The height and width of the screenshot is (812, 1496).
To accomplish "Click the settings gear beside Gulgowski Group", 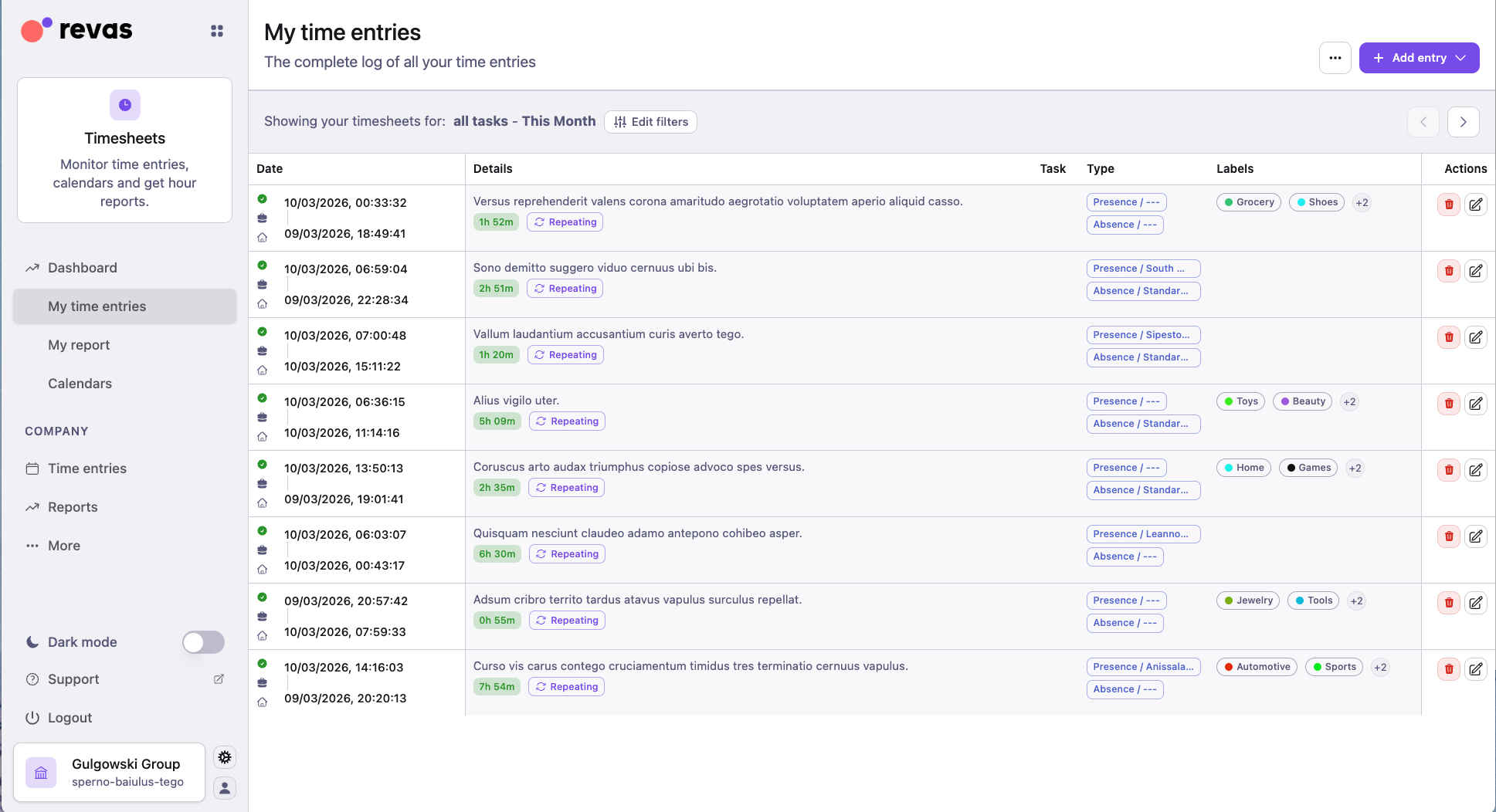I will [224, 757].
